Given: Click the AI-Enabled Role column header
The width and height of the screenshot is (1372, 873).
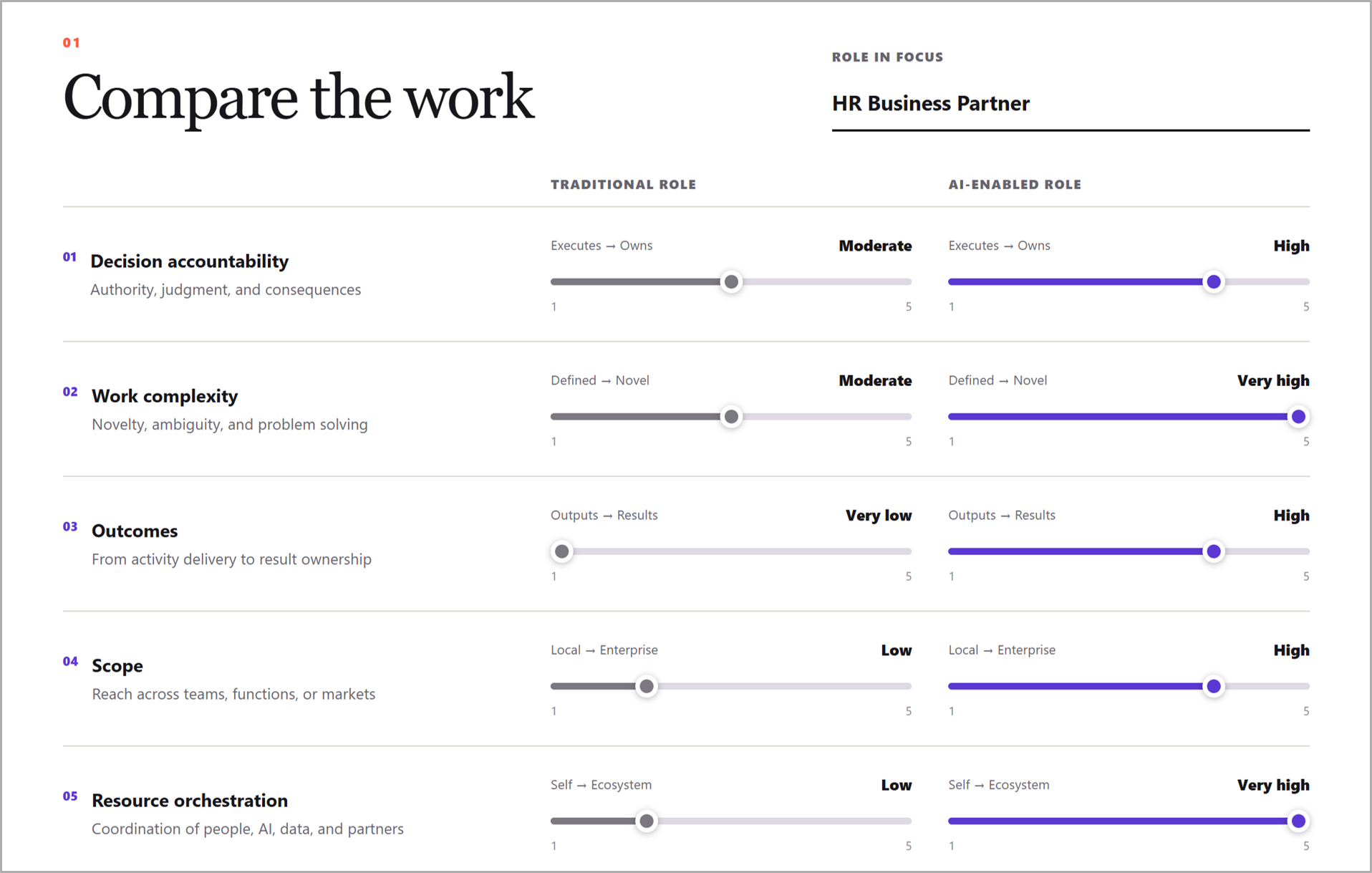Looking at the screenshot, I should click(x=1015, y=185).
